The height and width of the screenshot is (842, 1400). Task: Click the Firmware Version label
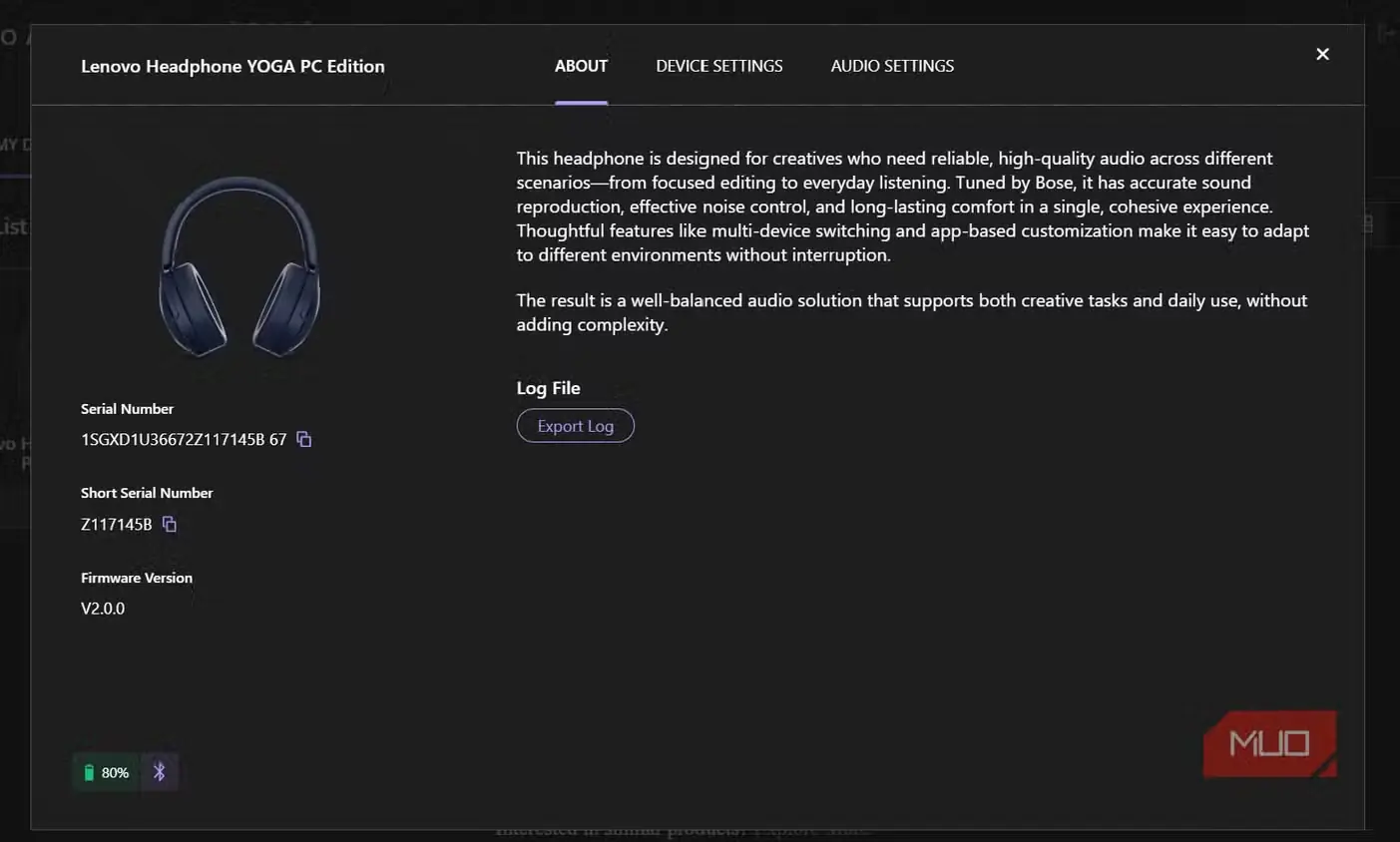tap(137, 578)
